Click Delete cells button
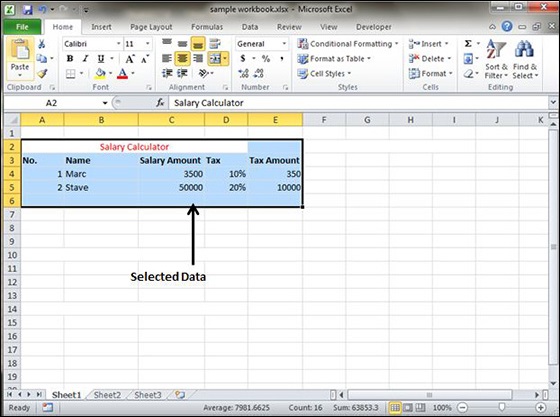This screenshot has width=560, height=417. tap(430, 59)
